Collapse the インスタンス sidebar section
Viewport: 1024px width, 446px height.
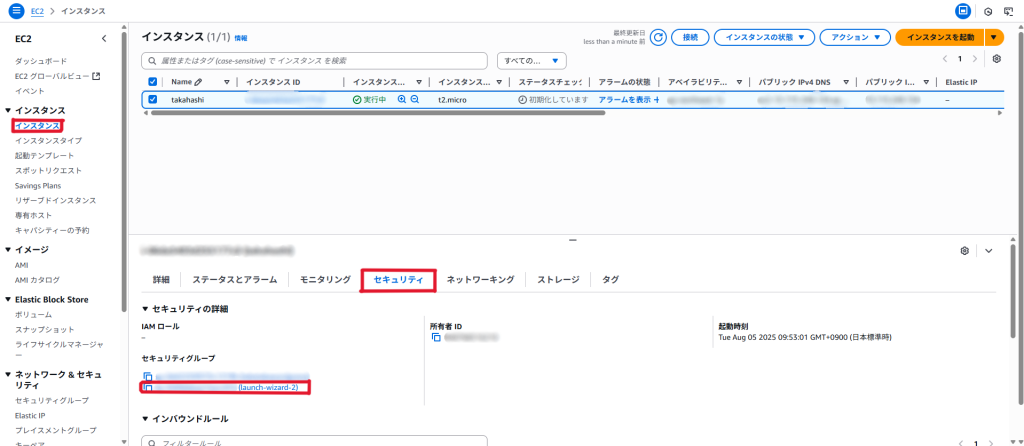8,110
